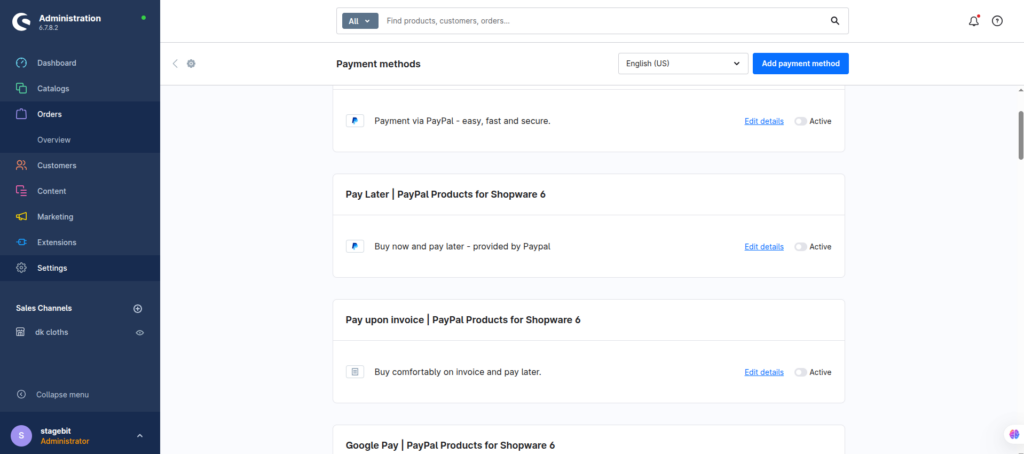Screen dimensions: 1024x454
Task: Go back using the left arrow
Action: tap(175, 63)
